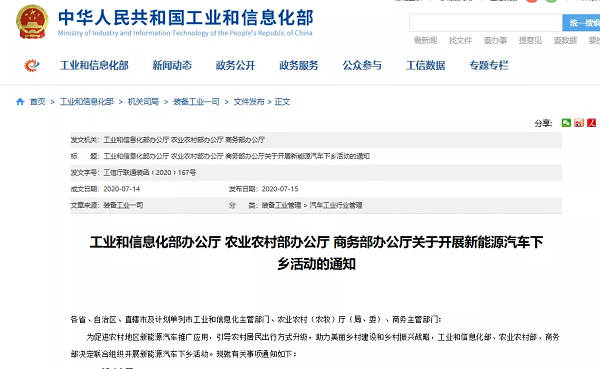Open 新闻动态 navigation menu
Screen dimensions: 600x369
(x=172, y=65)
